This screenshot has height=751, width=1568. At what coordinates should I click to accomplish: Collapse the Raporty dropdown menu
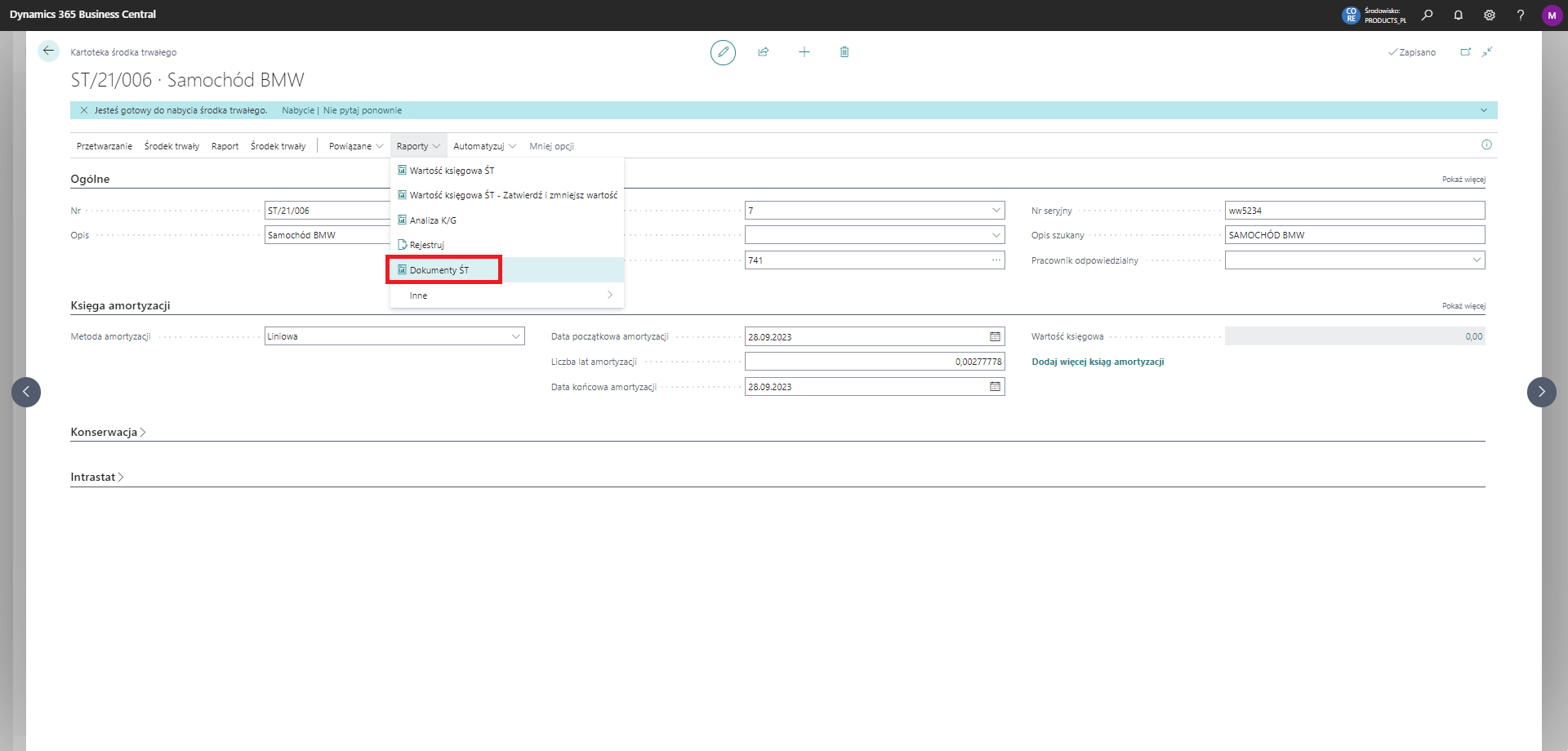point(418,146)
